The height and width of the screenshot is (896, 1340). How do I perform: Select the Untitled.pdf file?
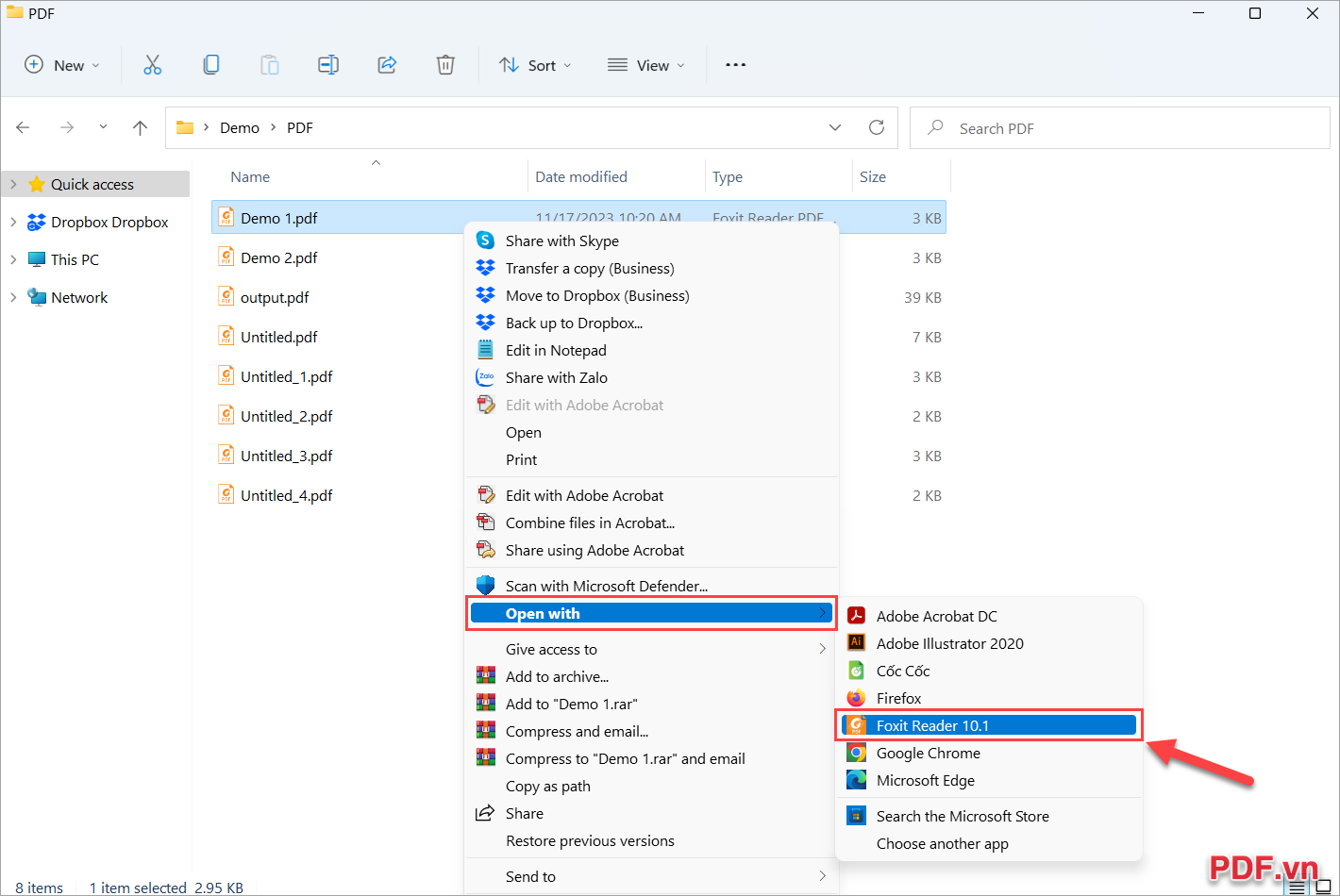278,337
